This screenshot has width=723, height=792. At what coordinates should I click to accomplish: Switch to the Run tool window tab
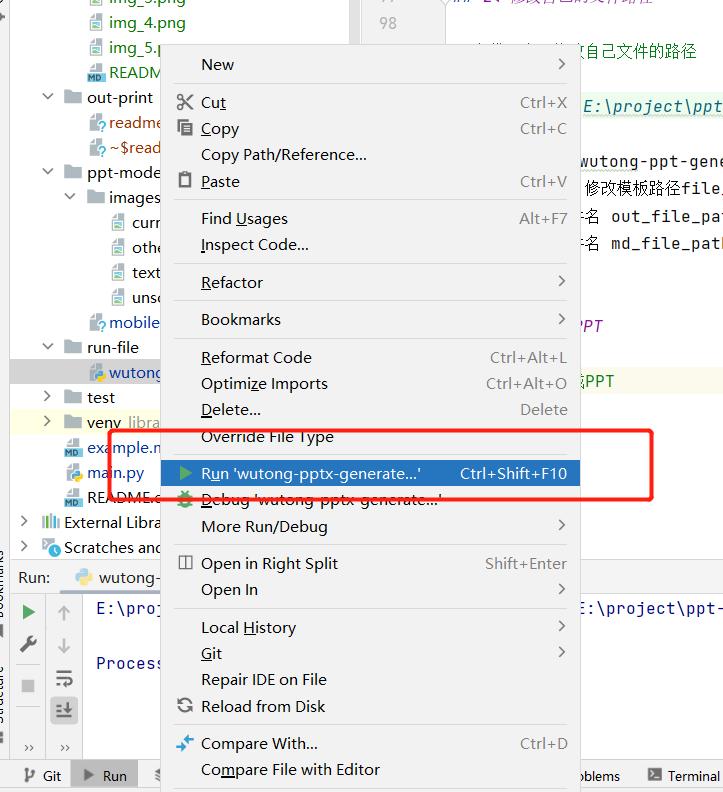pyautogui.click(x=105, y=775)
